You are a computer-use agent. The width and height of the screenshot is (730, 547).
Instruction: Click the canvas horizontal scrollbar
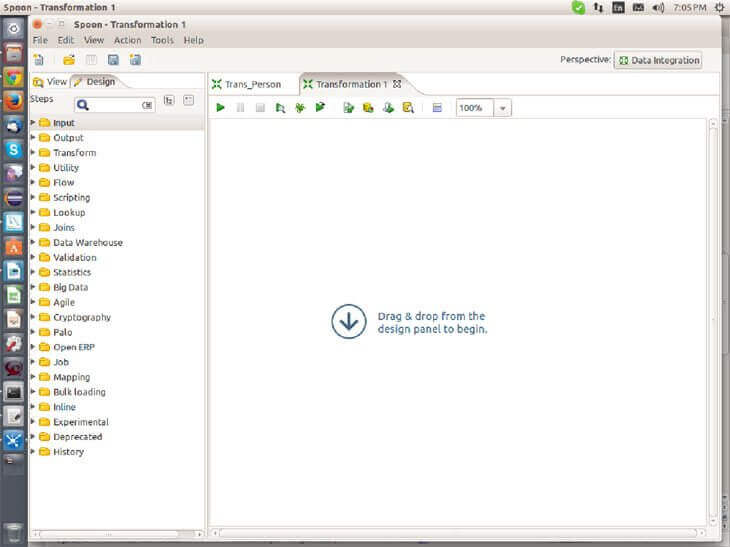(x=459, y=532)
